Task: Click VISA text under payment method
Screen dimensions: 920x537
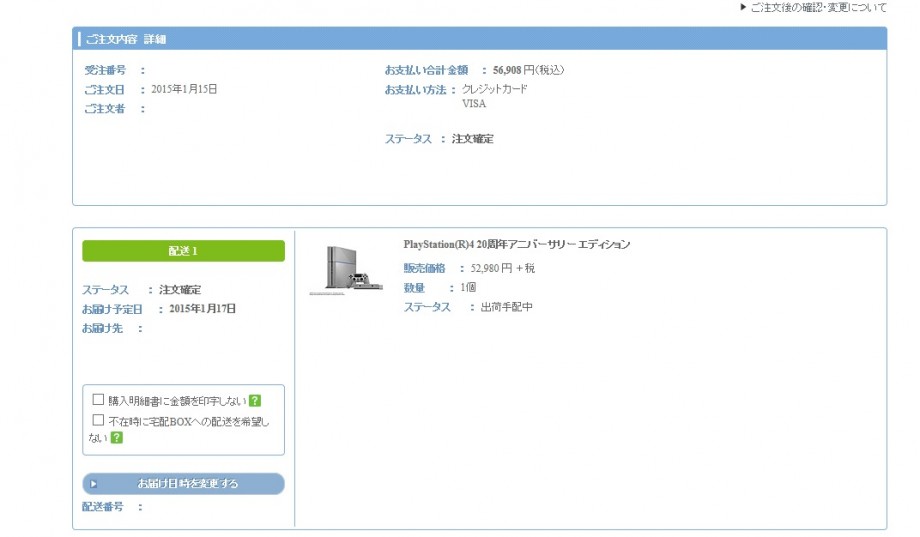Action: 474,104
